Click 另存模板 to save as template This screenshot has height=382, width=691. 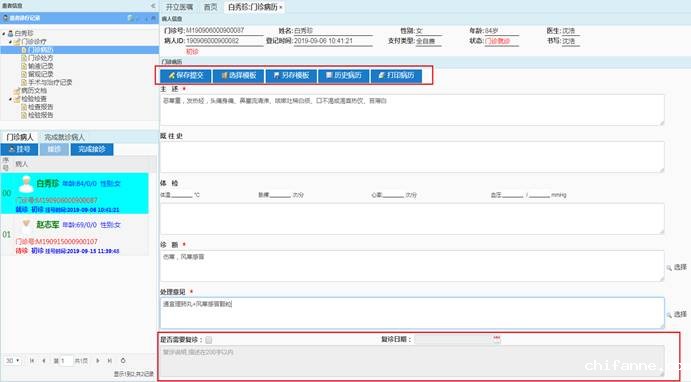291,76
